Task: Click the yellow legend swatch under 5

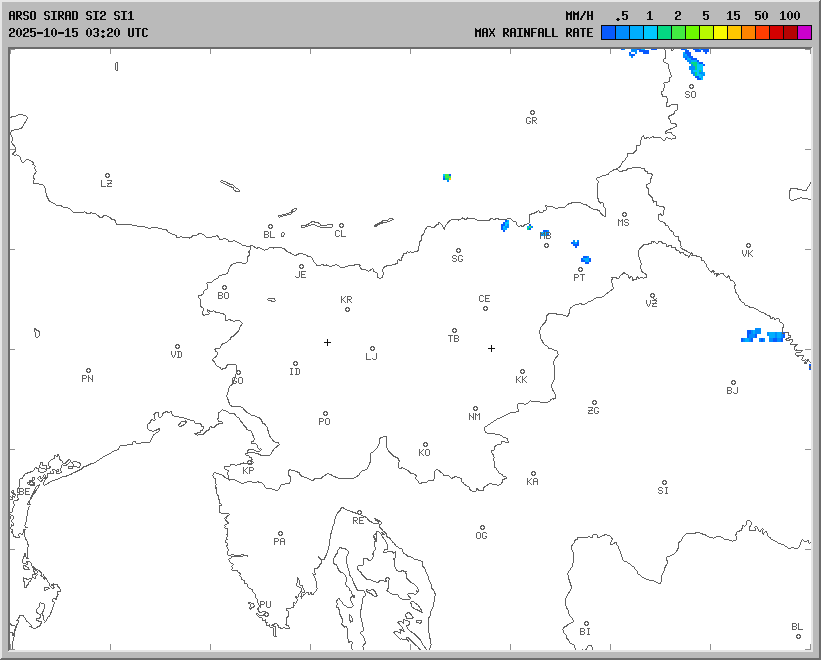Action: pyautogui.click(x=720, y=33)
